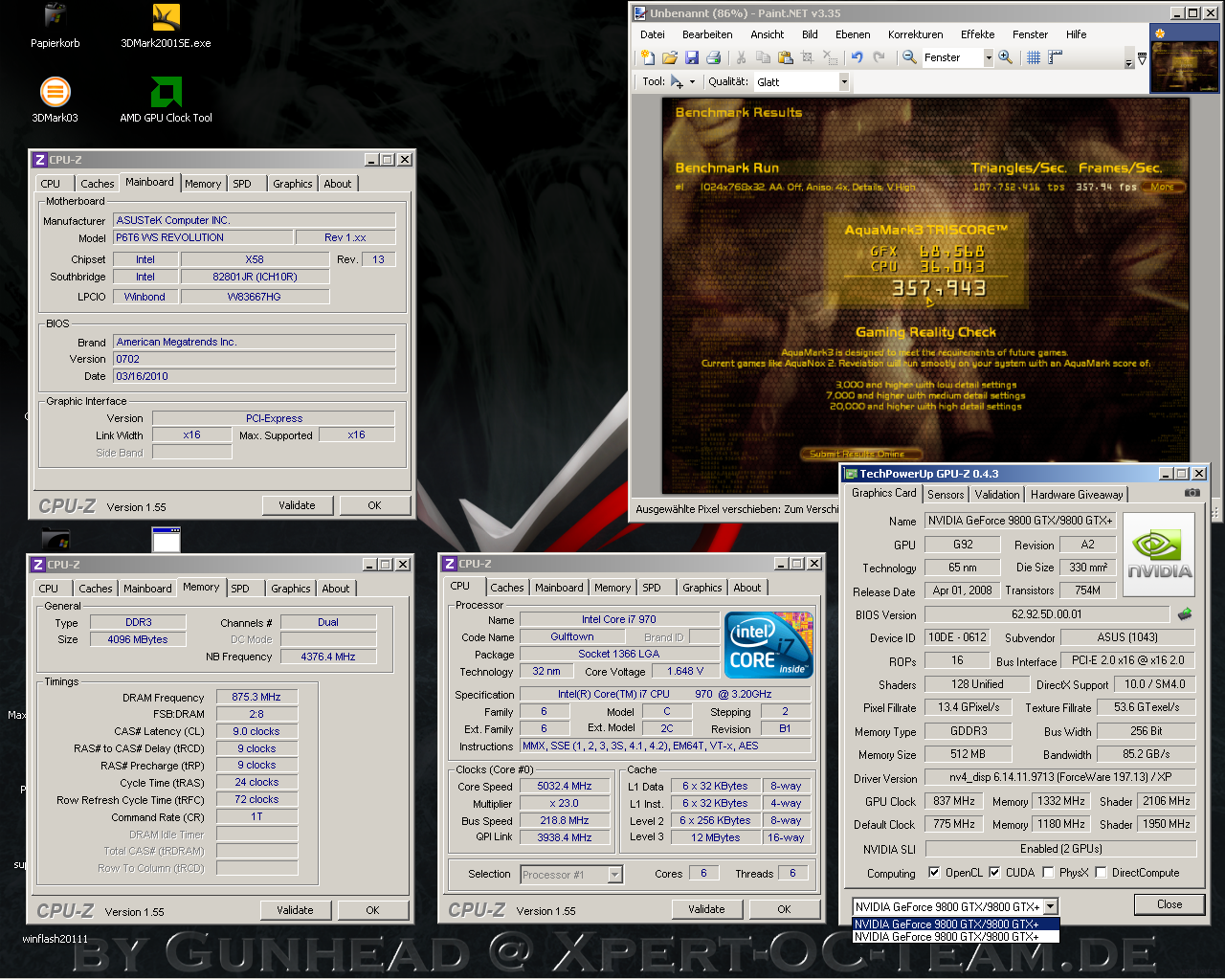Click the Intel Core i7 logo in CPU-Z
The height and width of the screenshot is (980, 1225).
pyautogui.click(x=769, y=645)
